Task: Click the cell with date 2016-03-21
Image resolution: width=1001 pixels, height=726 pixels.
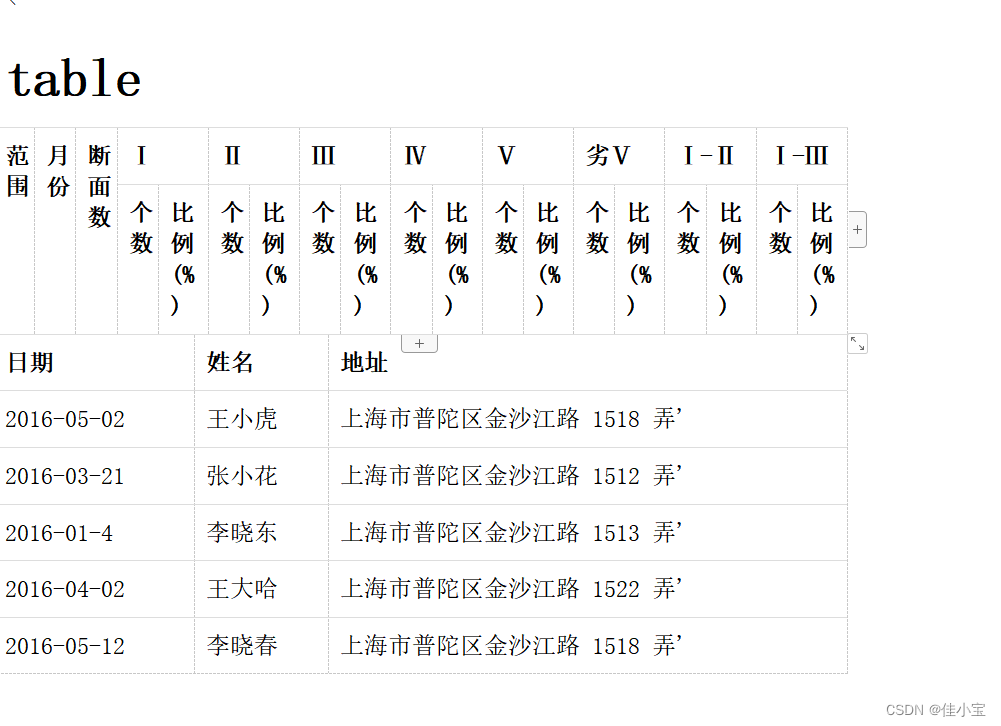Action: pyautogui.click(x=64, y=476)
